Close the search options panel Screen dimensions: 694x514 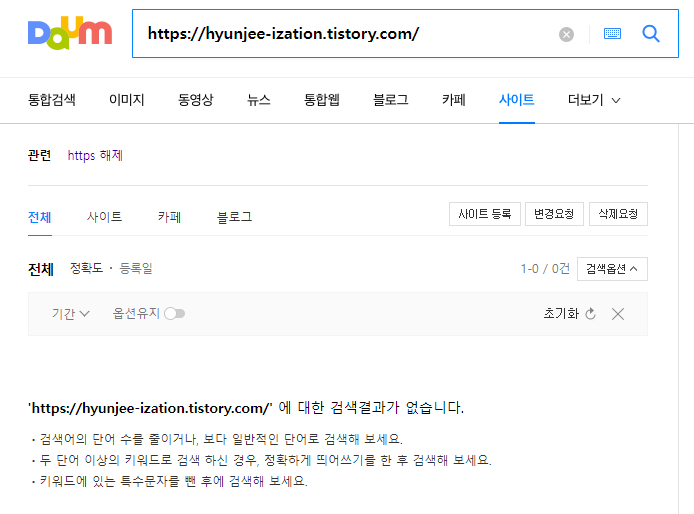618,314
